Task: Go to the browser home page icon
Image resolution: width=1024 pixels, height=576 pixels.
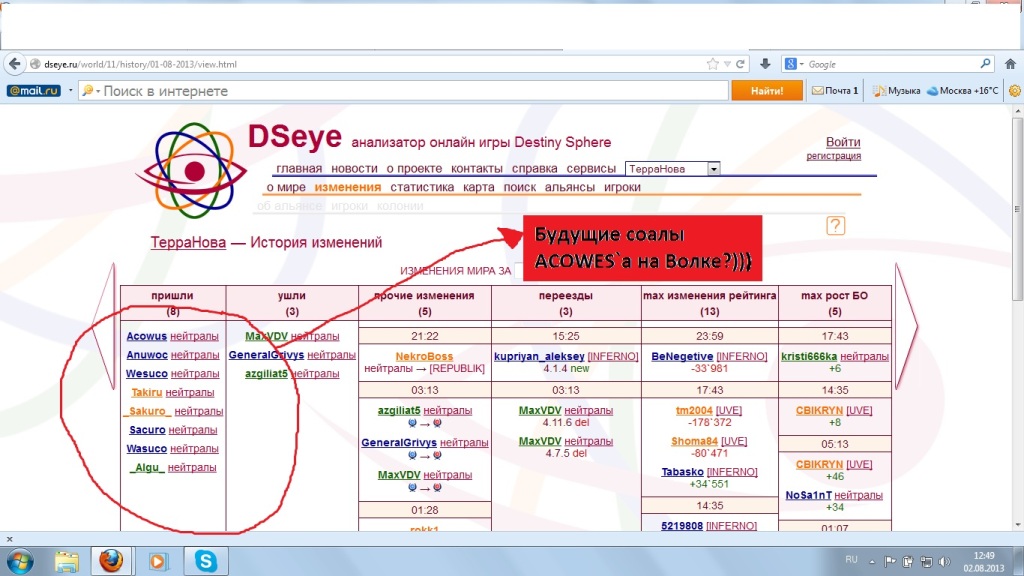Action: coord(1012,63)
